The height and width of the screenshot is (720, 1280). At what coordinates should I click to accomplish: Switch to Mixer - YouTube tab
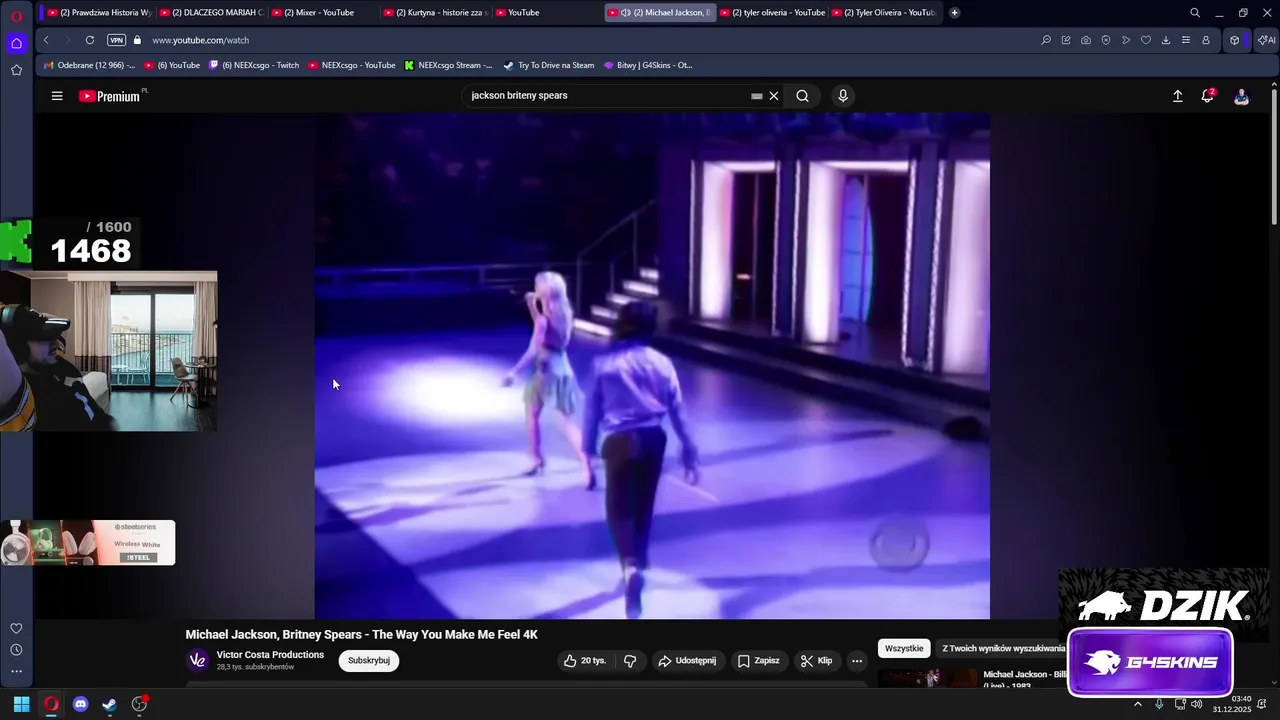[324, 13]
